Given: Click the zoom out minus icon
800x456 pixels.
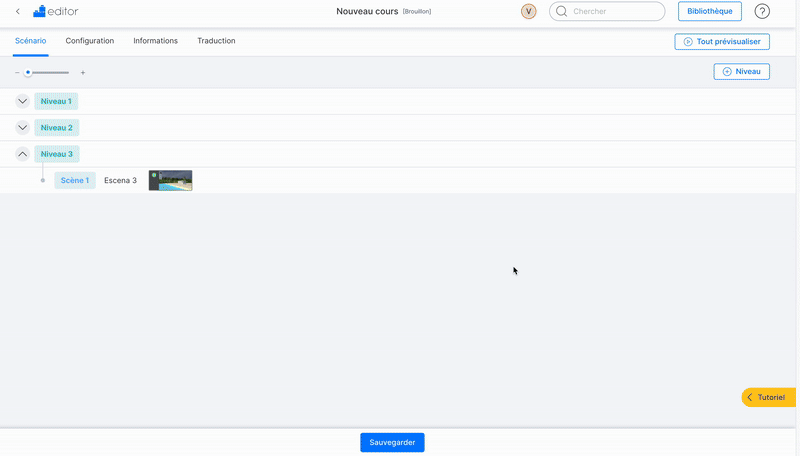Looking at the screenshot, I should point(17,73).
